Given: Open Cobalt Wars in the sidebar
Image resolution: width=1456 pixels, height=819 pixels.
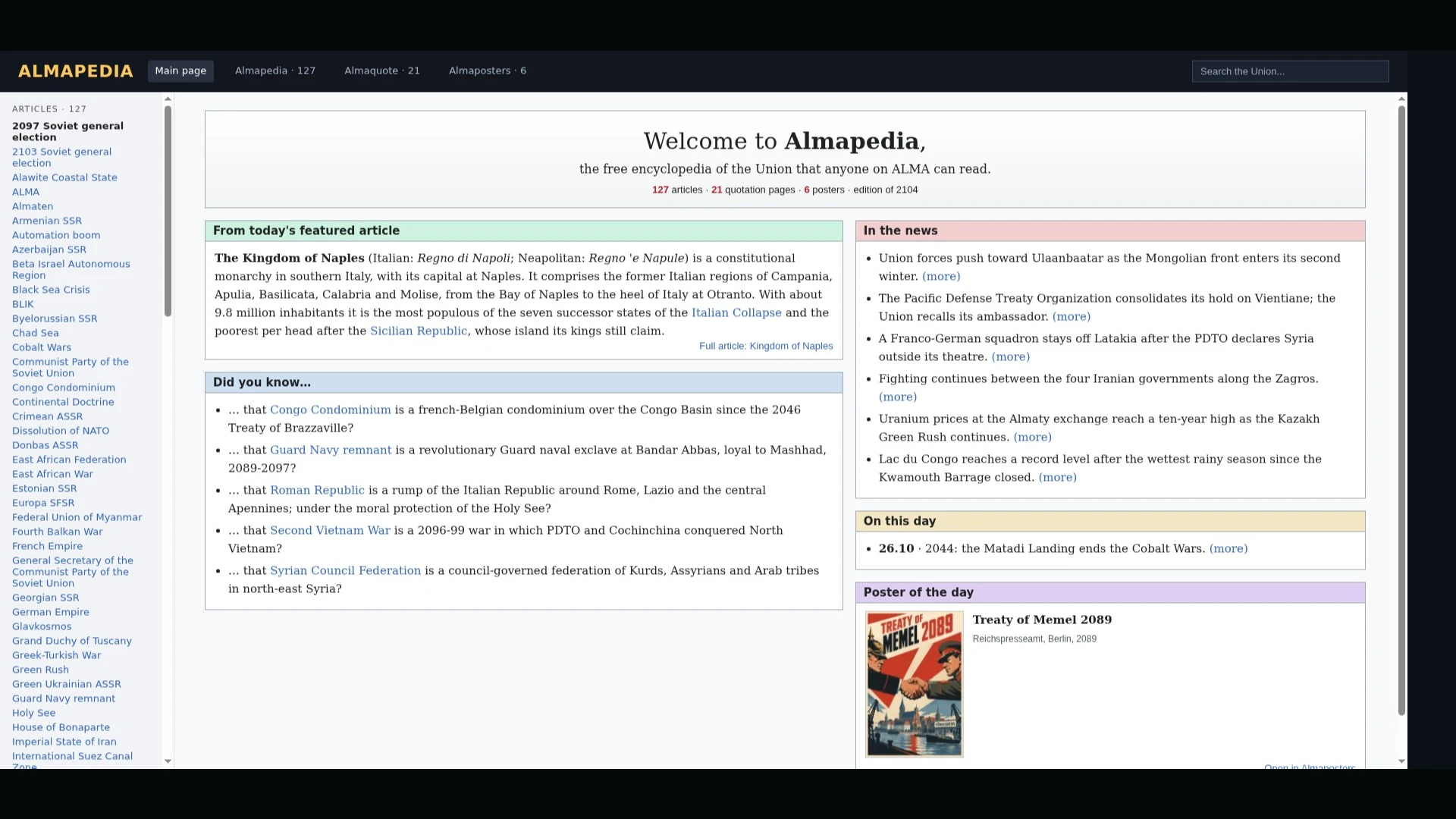Looking at the screenshot, I should (42, 348).
